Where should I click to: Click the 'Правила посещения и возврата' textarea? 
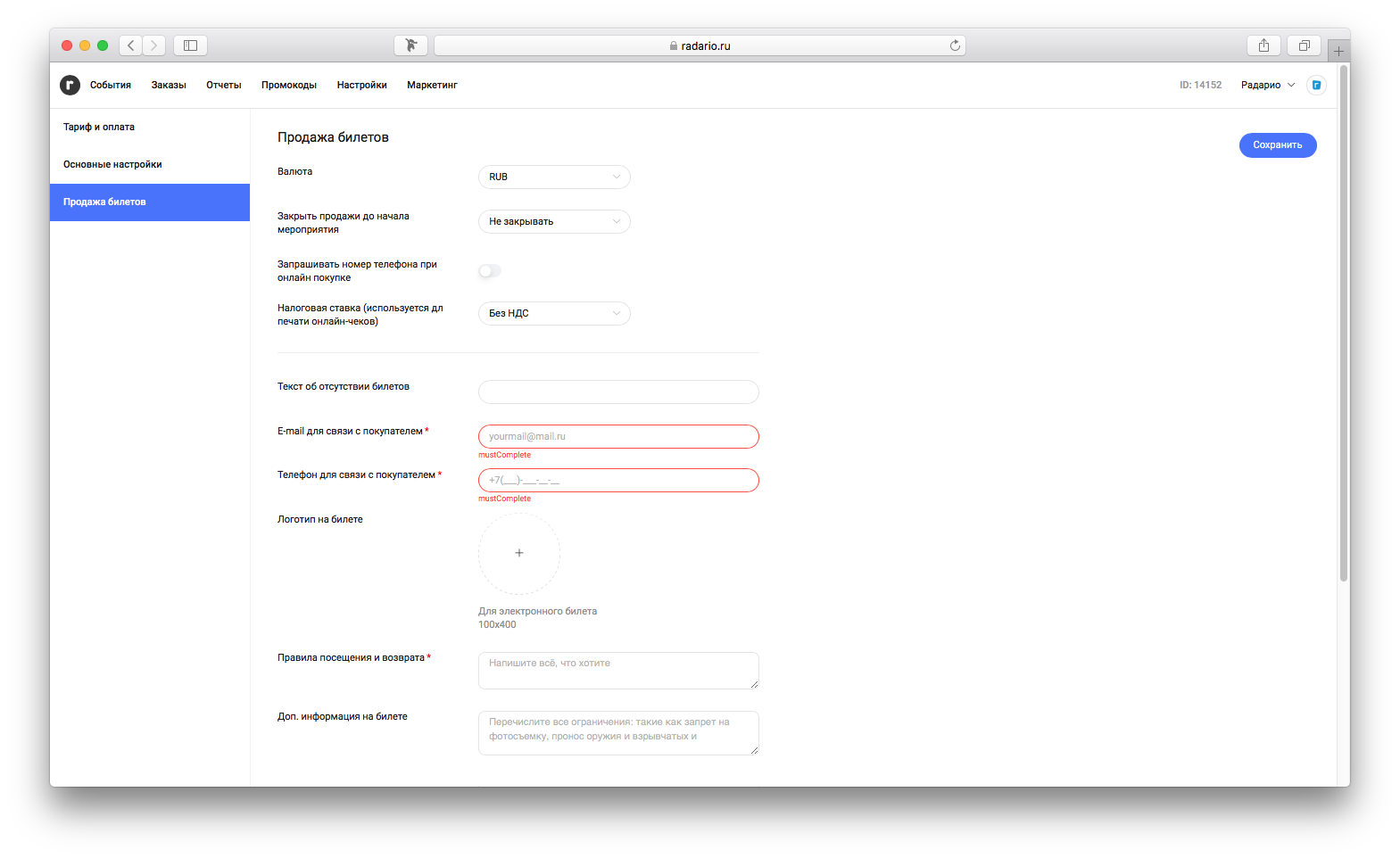point(618,671)
